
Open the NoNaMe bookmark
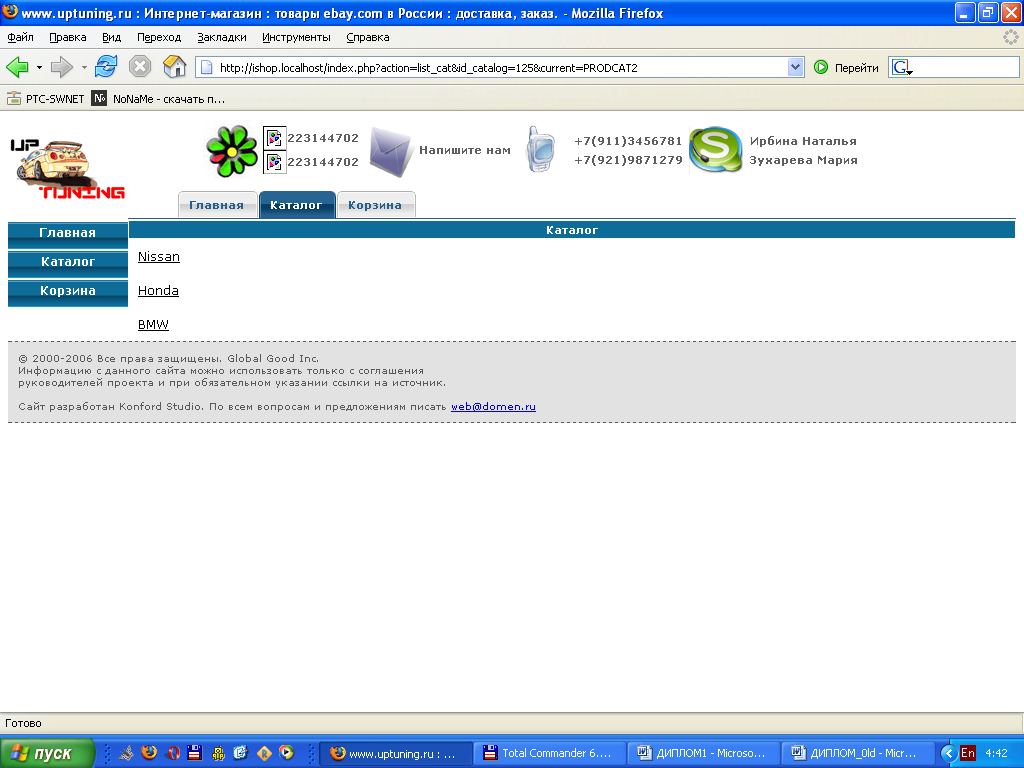click(x=159, y=99)
